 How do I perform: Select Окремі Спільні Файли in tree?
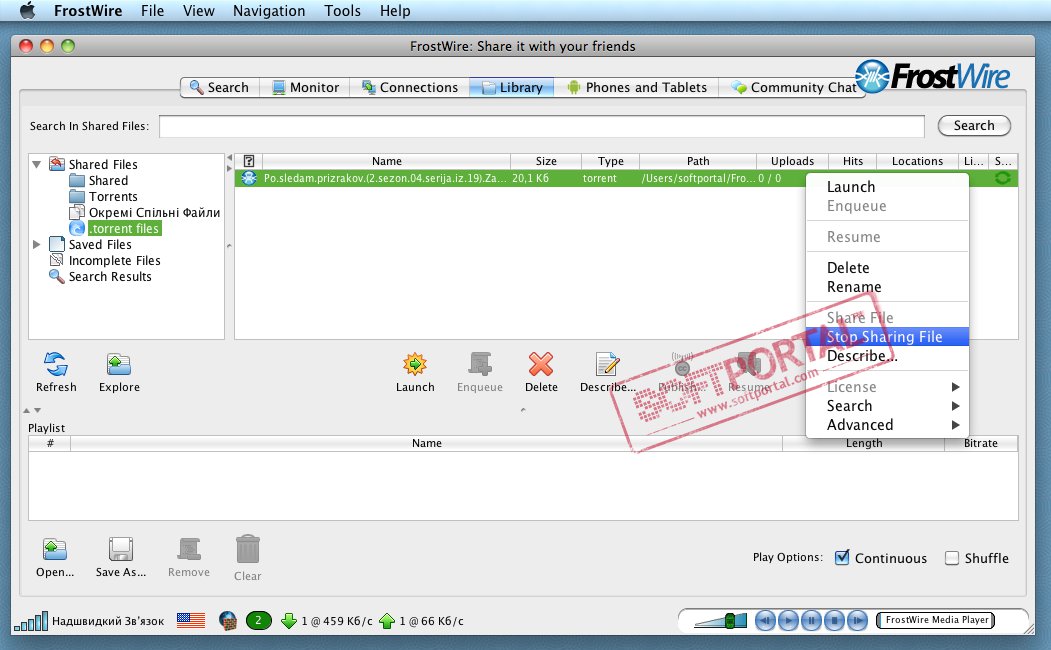pos(145,212)
